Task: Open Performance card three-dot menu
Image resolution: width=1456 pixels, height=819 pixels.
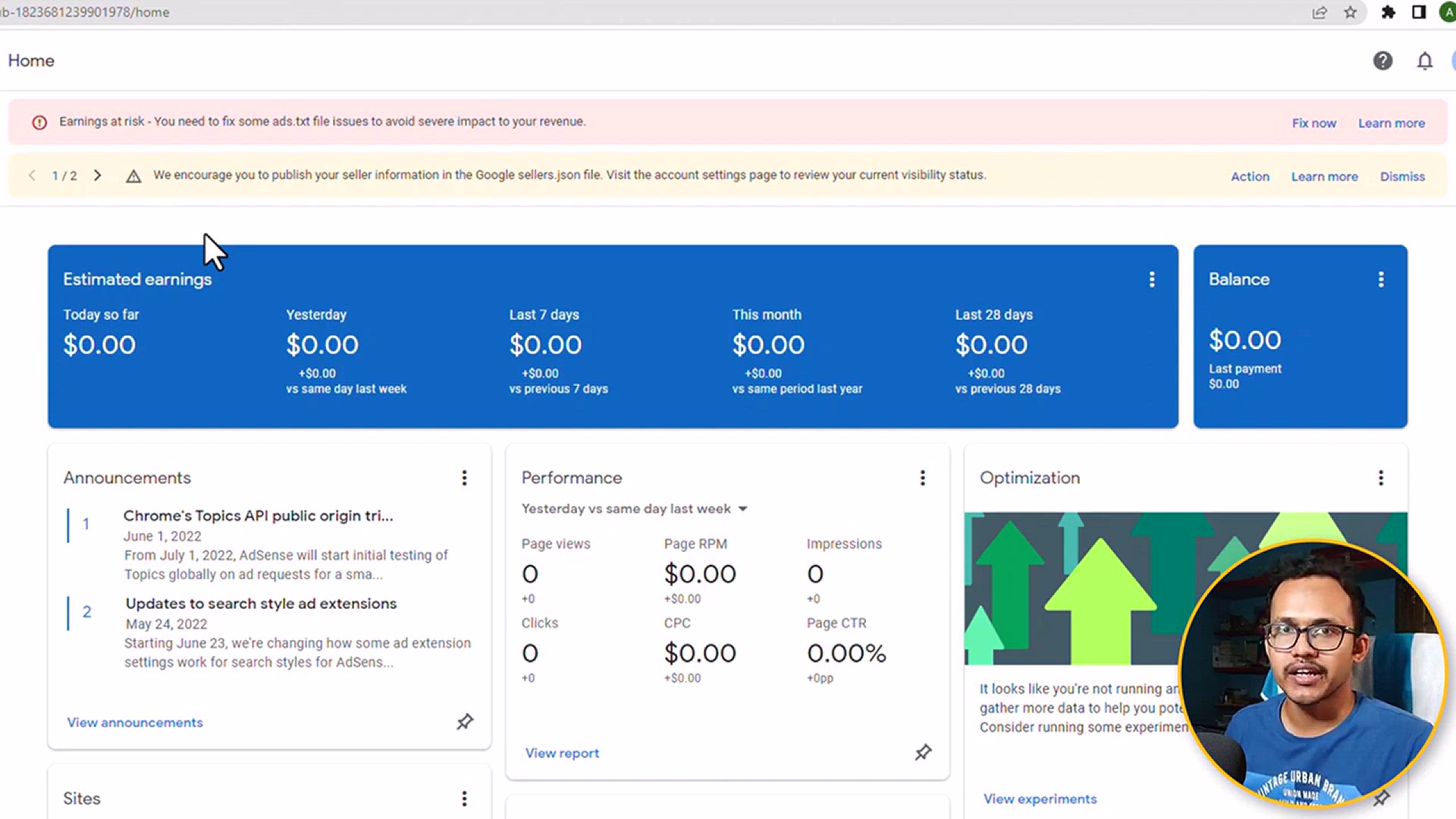Action: pos(922,478)
